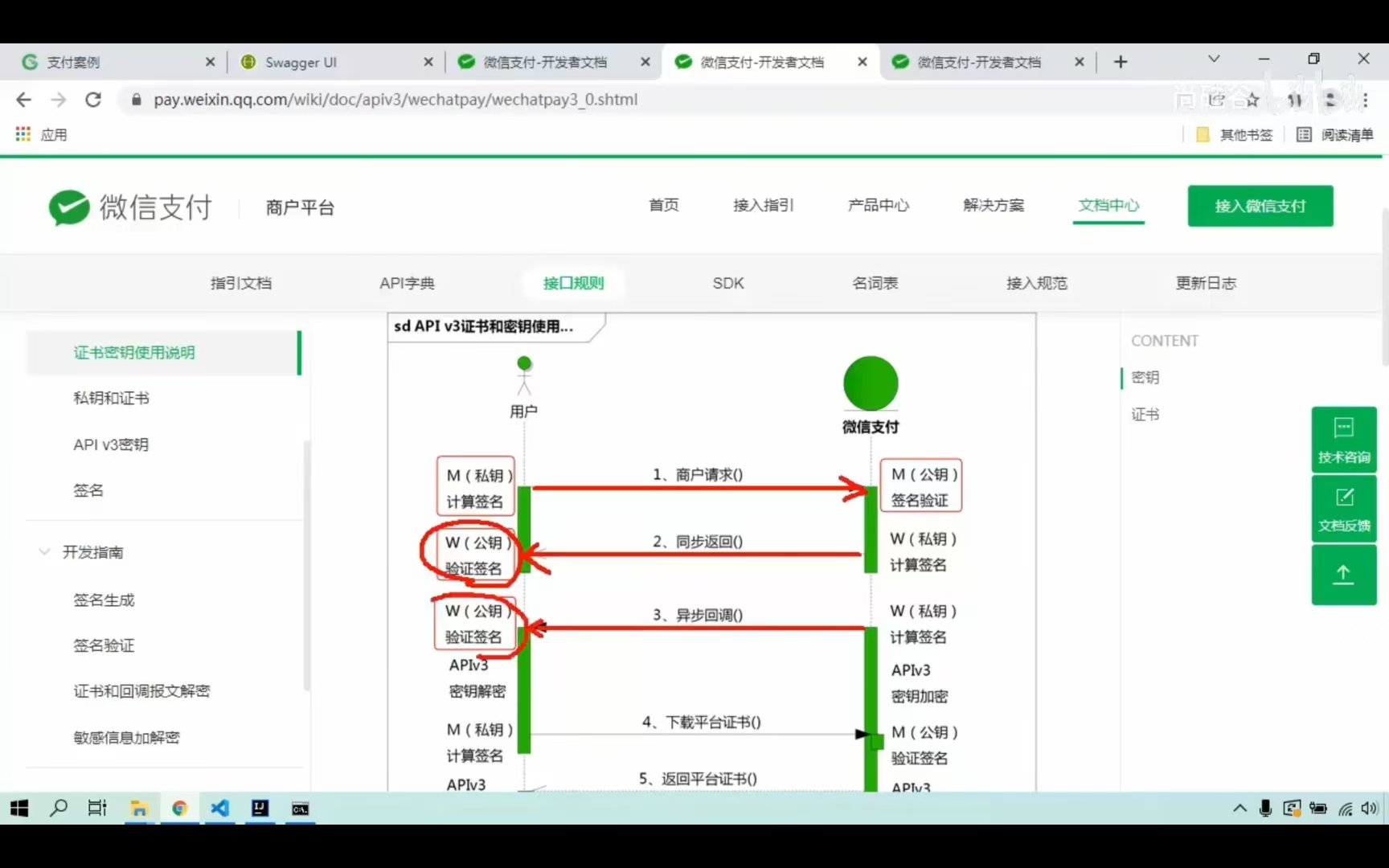Open 证书和回调报文解密 in the sidebar
This screenshot has width=1389, height=868.
(141, 691)
